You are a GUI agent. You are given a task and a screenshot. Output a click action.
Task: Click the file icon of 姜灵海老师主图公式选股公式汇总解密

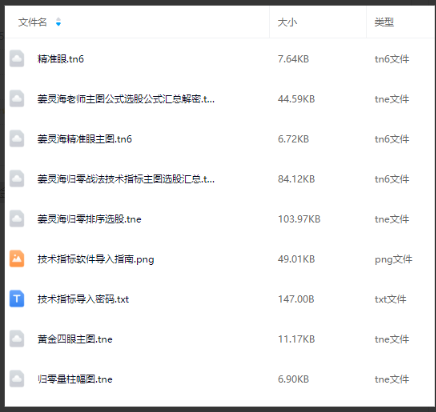click(x=17, y=99)
